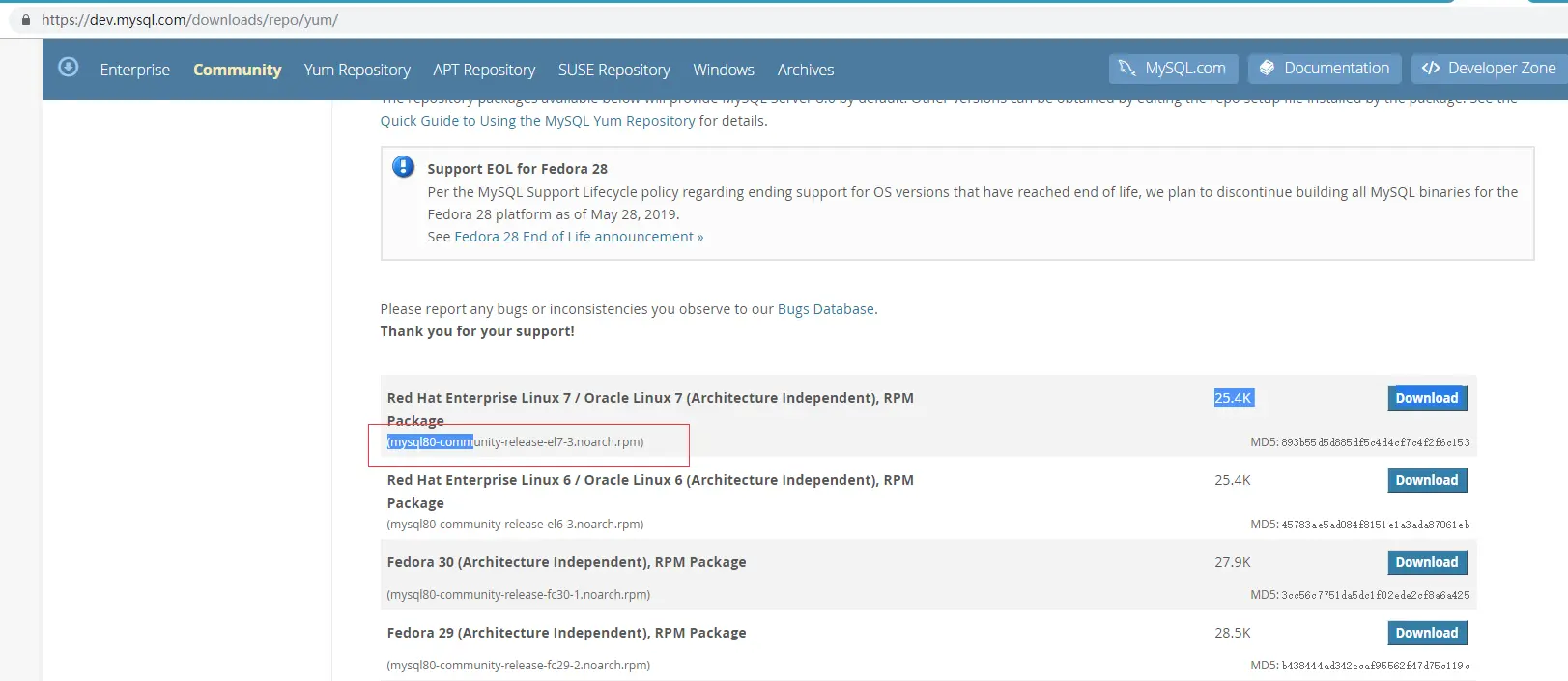Open the Developer Zone button
This screenshot has width=1568, height=681.
click(1490, 69)
